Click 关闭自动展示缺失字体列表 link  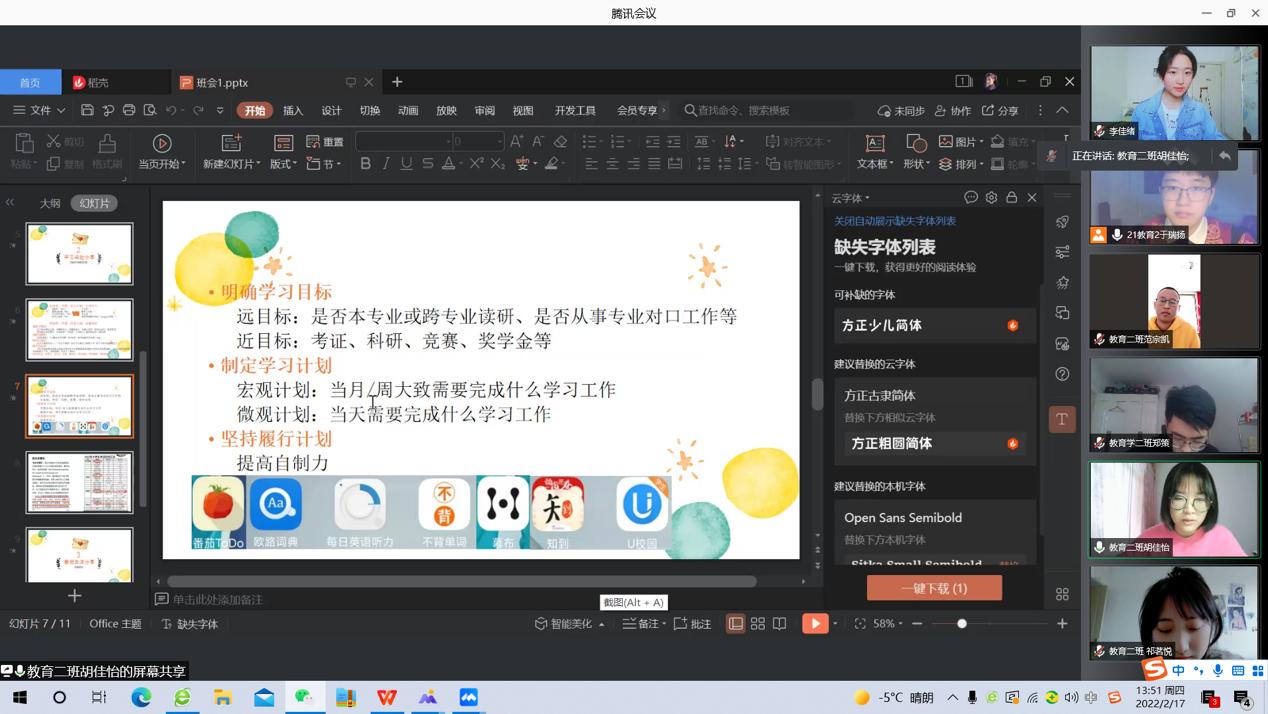pos(895,221)
